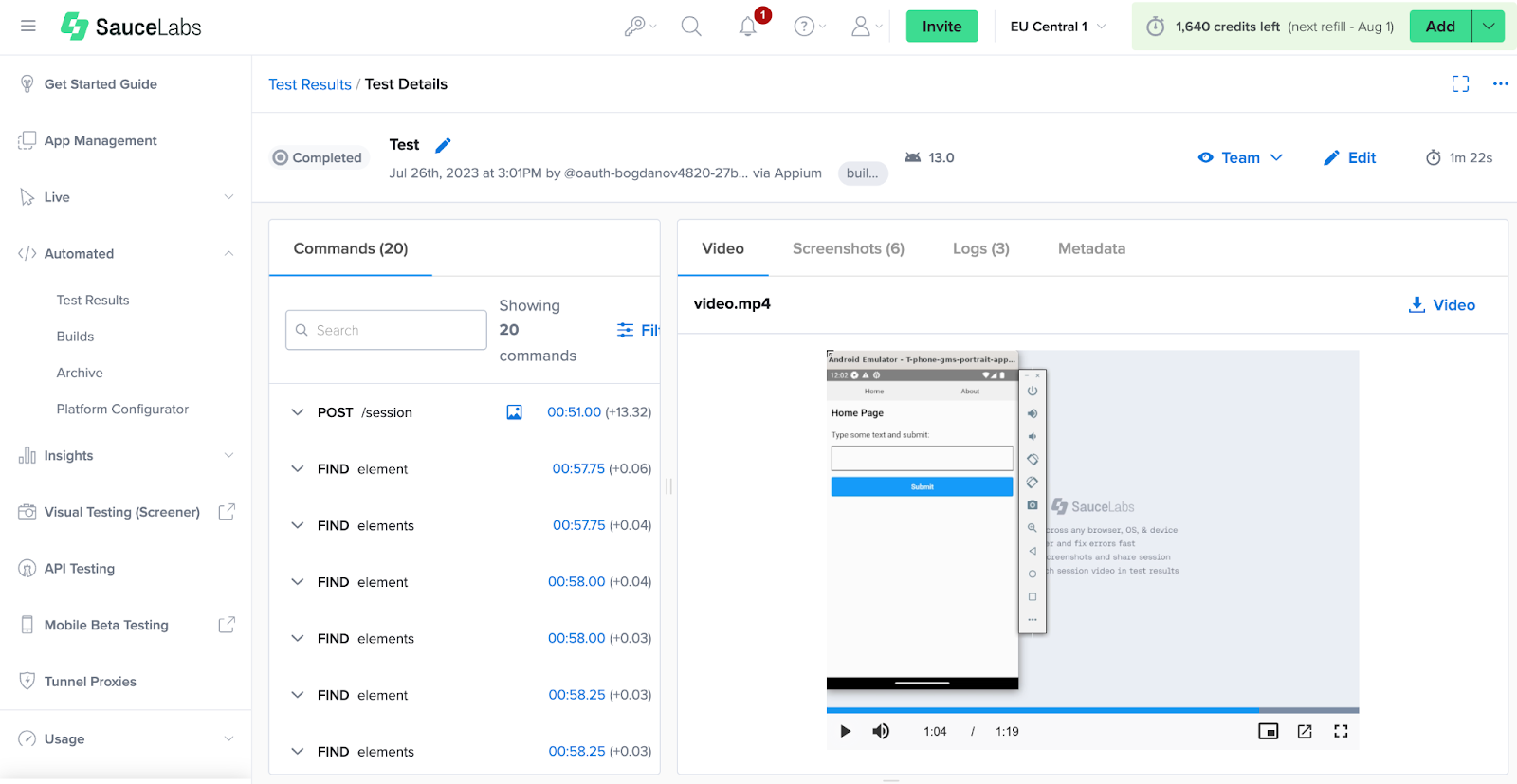Expand the Insights sidebar section
The width and height of the screenshot is (1517, 784).
[x=125, y=455]
